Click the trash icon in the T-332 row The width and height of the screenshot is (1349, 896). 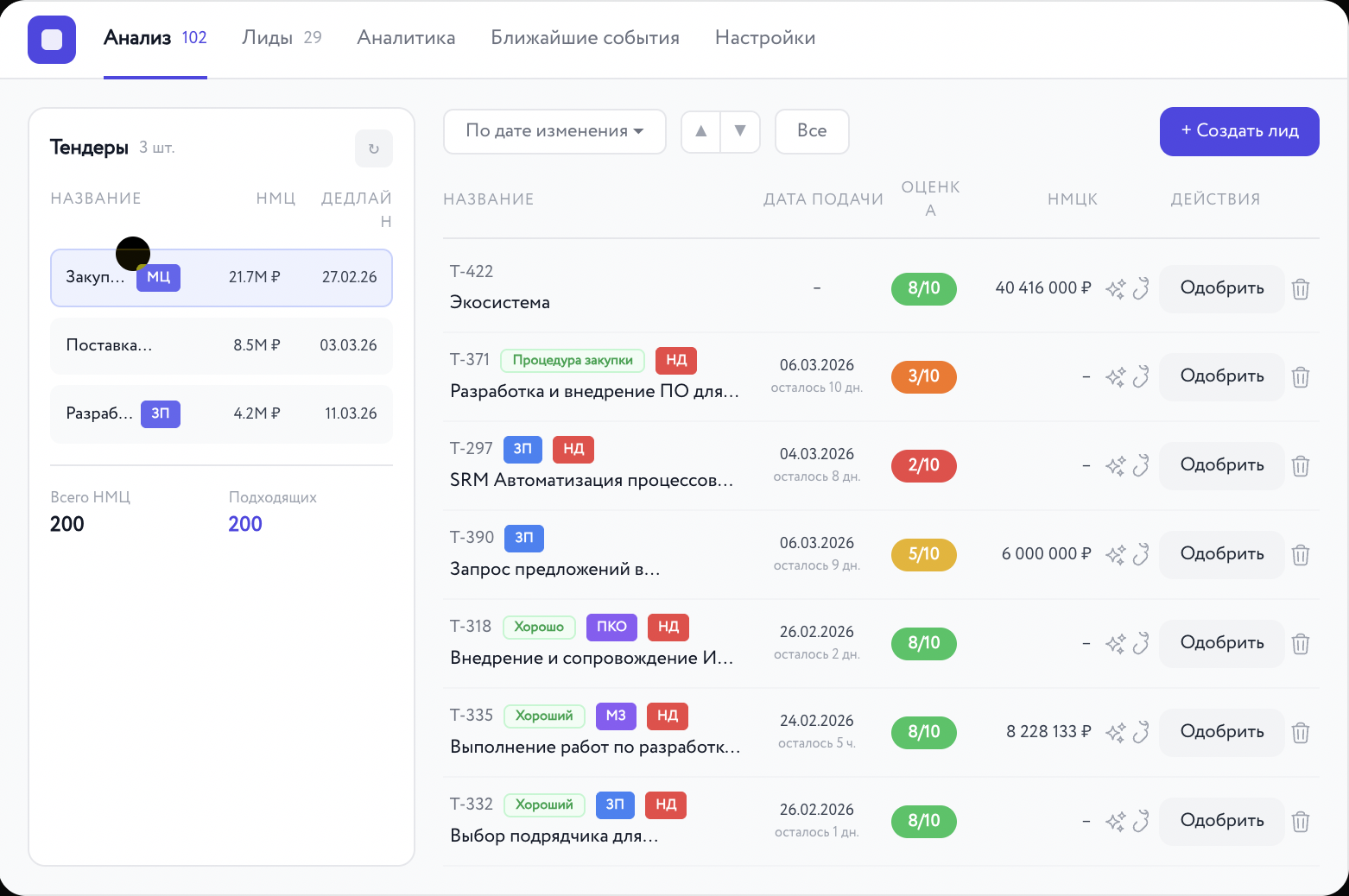[1300, 822]
